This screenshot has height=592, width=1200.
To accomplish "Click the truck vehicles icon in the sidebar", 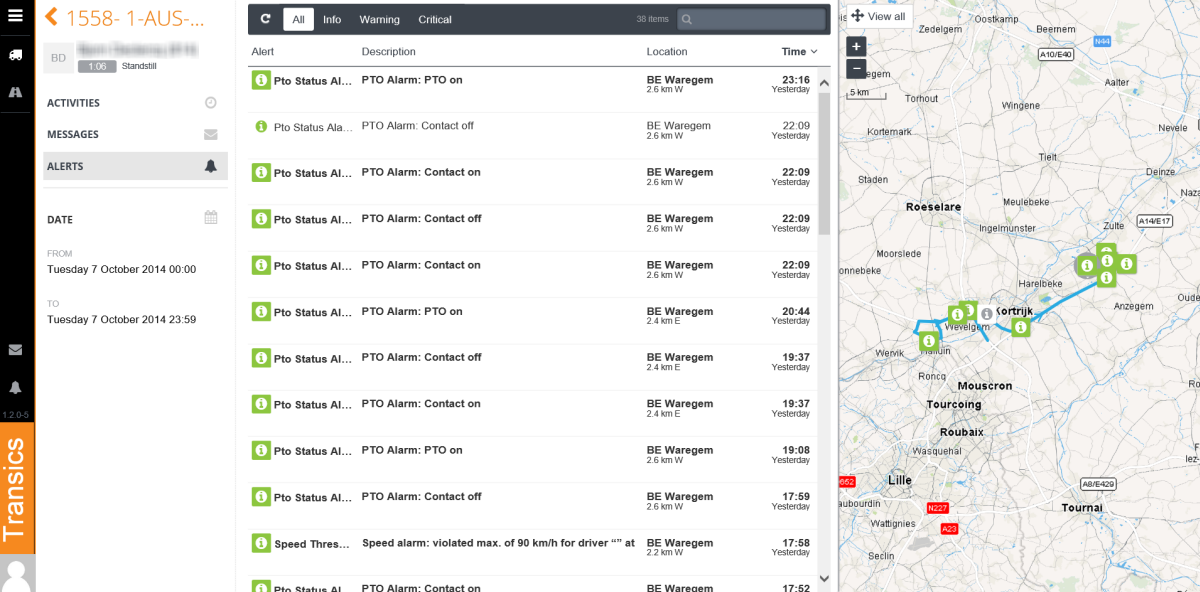I will pos(15,55).
